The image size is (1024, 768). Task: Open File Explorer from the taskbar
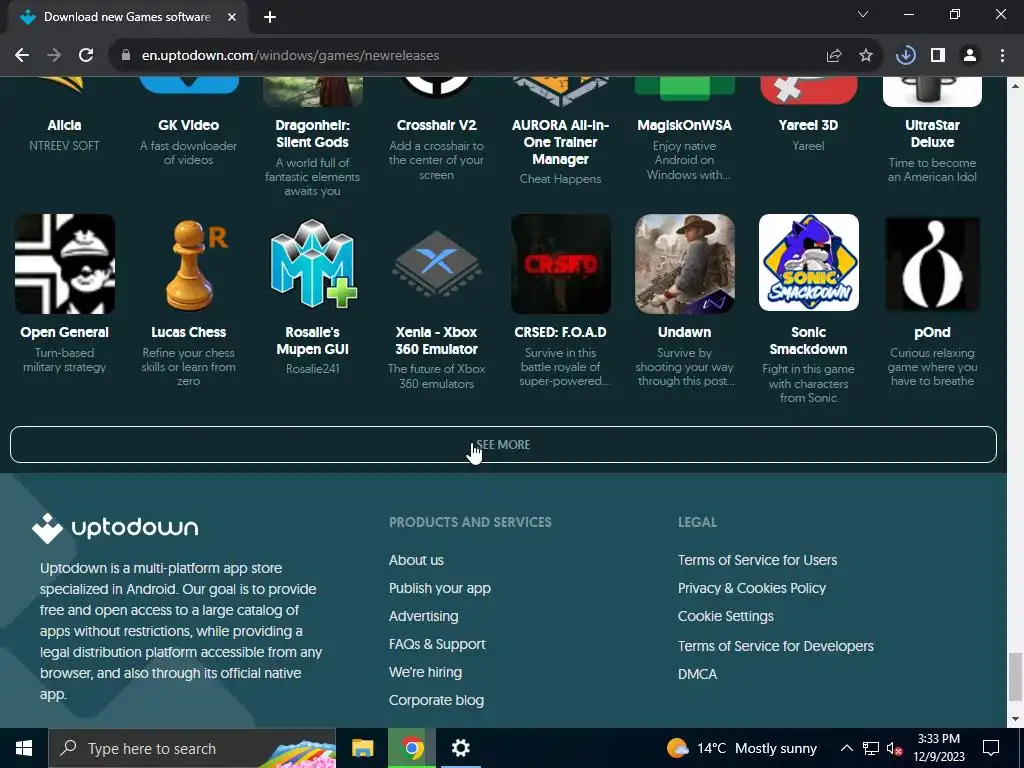tap(362, 748)
